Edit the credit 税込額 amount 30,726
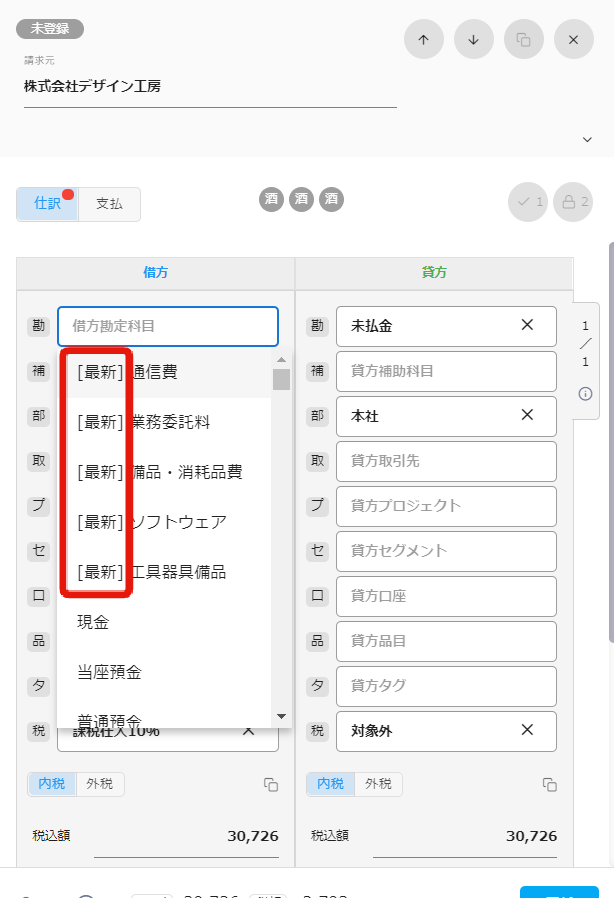The height and width of the screenshot is (898, 614). pos(465,837)
